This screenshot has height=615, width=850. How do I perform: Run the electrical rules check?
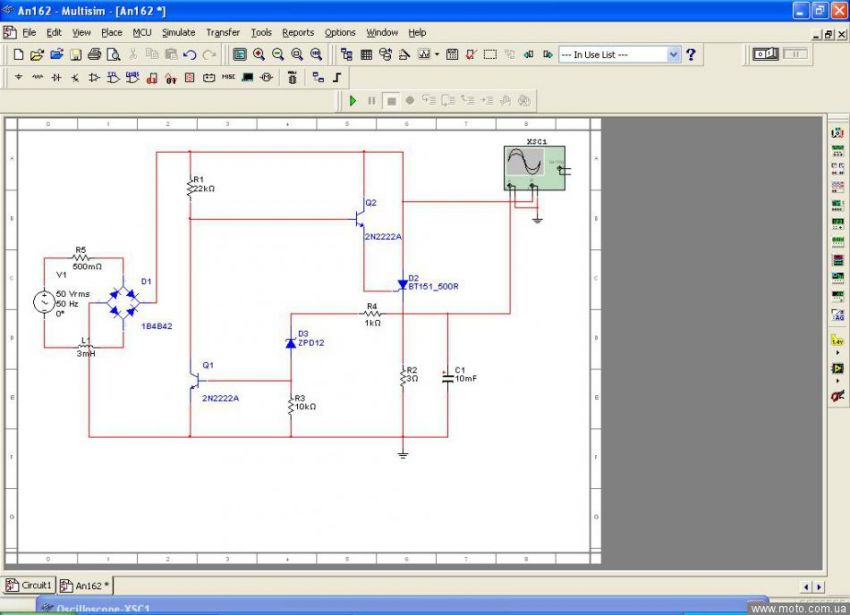[x=471, y=54]
